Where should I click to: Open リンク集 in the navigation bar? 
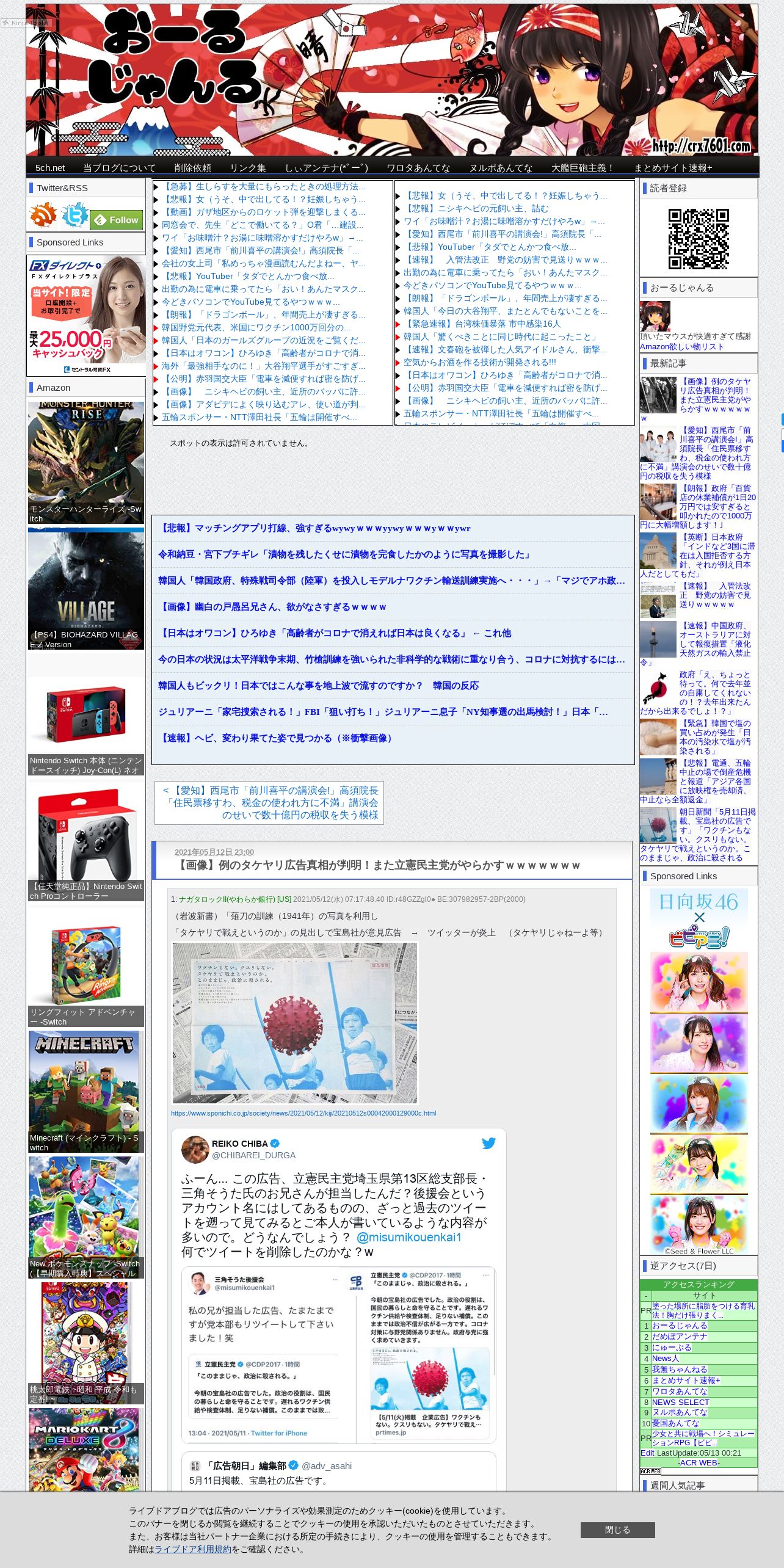click(x=248, y=168)
